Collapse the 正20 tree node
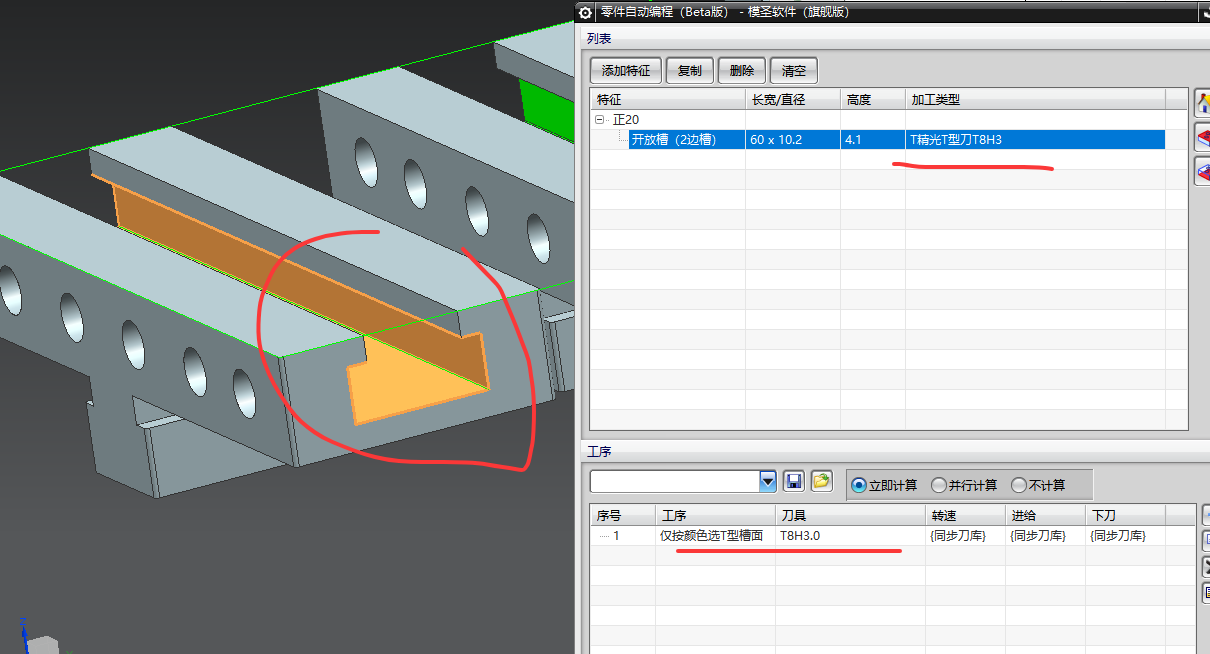 pyautogui.click(x=600, y=119)
